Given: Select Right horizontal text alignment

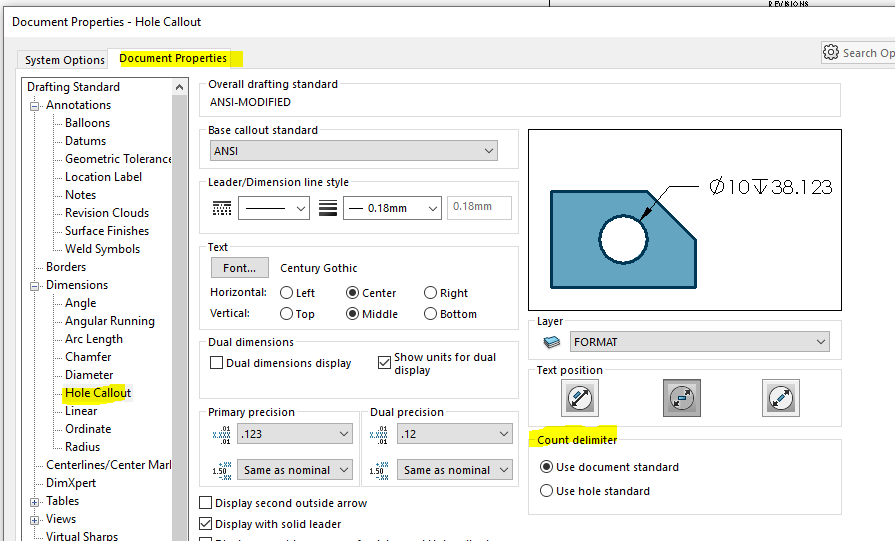Looking at the screenshot, I should point(430,293).
